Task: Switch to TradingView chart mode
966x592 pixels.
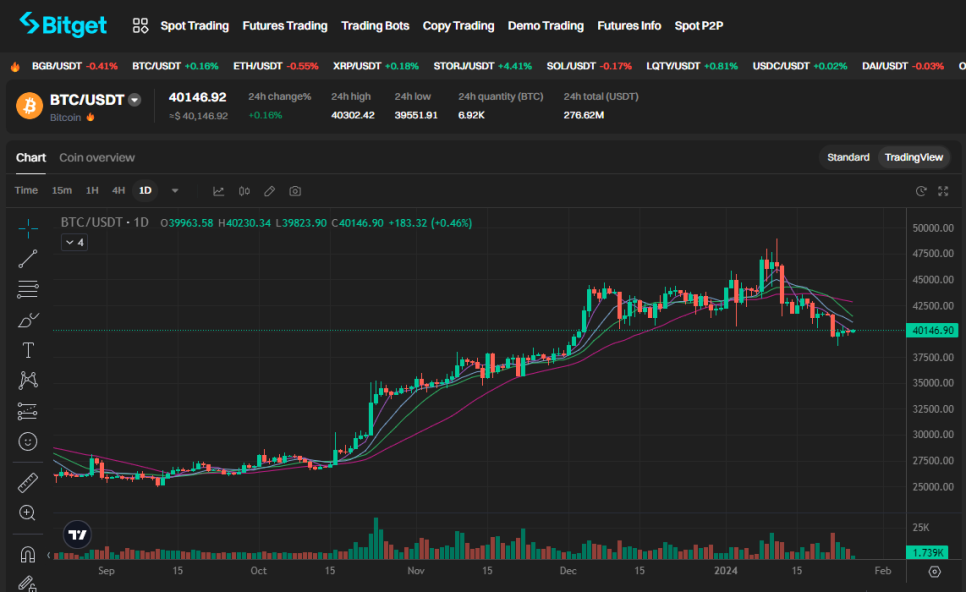Action: [914, 157]
